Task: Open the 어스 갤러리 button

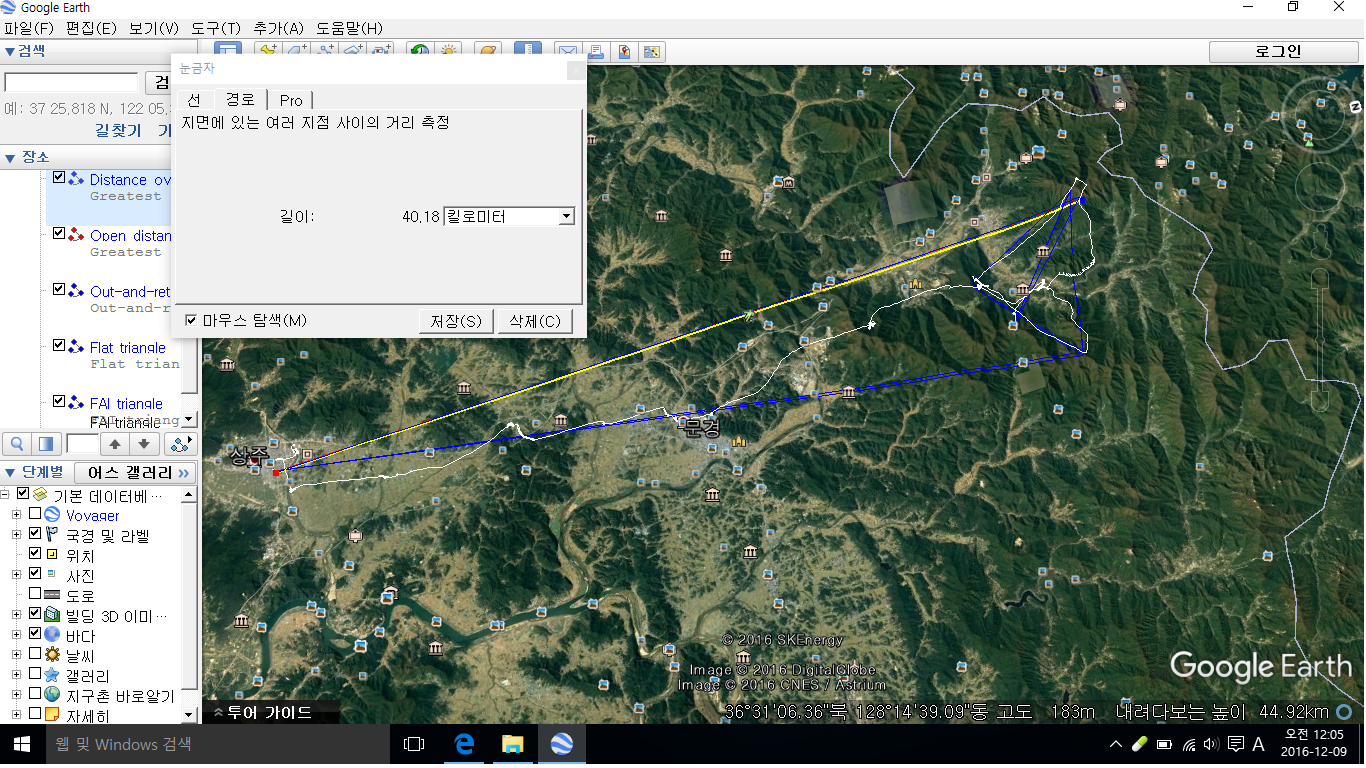Action: [135, 472]
